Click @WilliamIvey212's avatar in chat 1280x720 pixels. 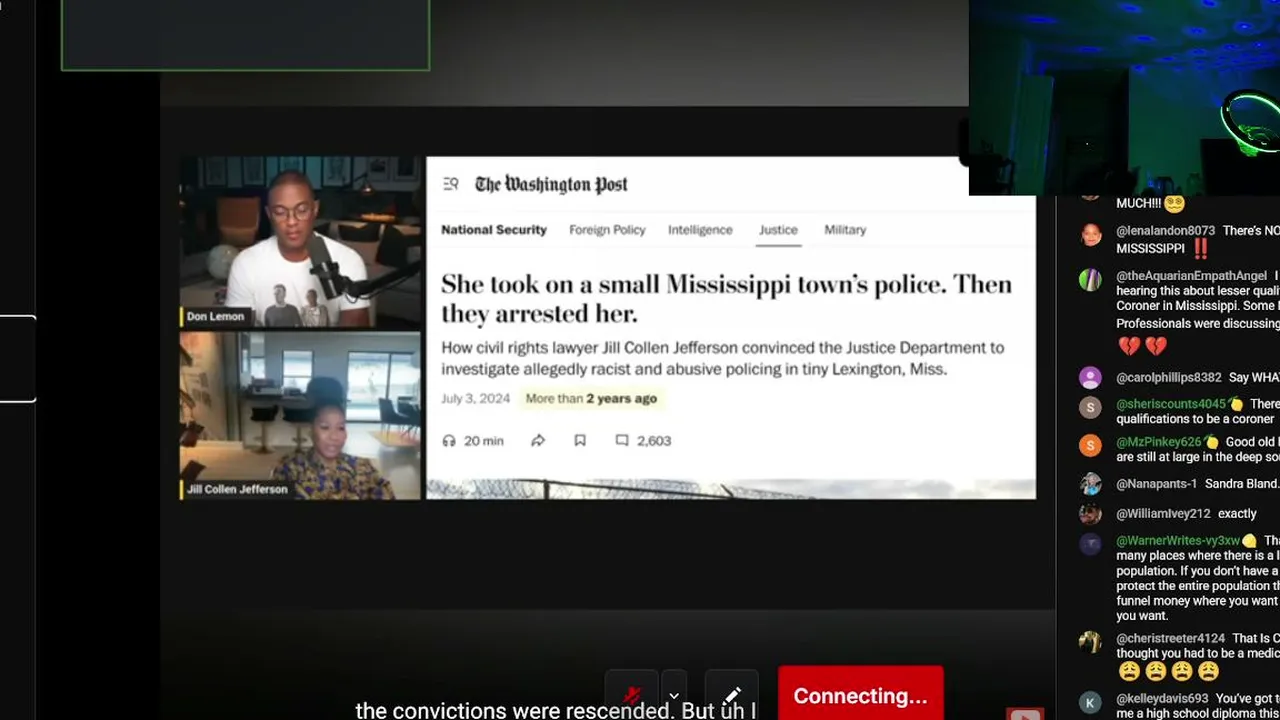(x=1090, y=514)
